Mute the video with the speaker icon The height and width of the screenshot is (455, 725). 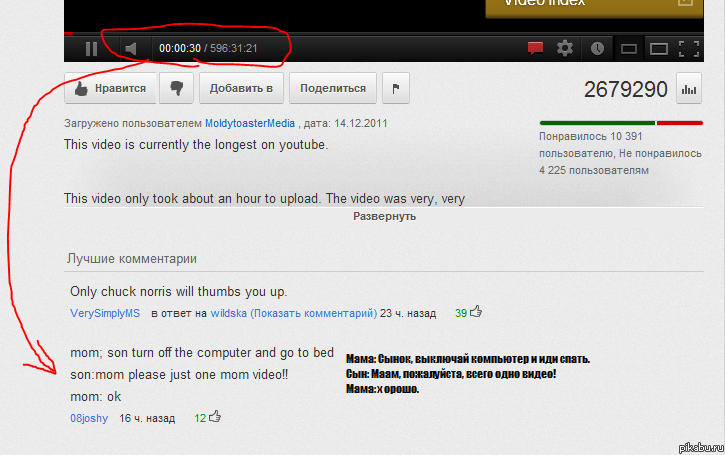click(131, 48)
